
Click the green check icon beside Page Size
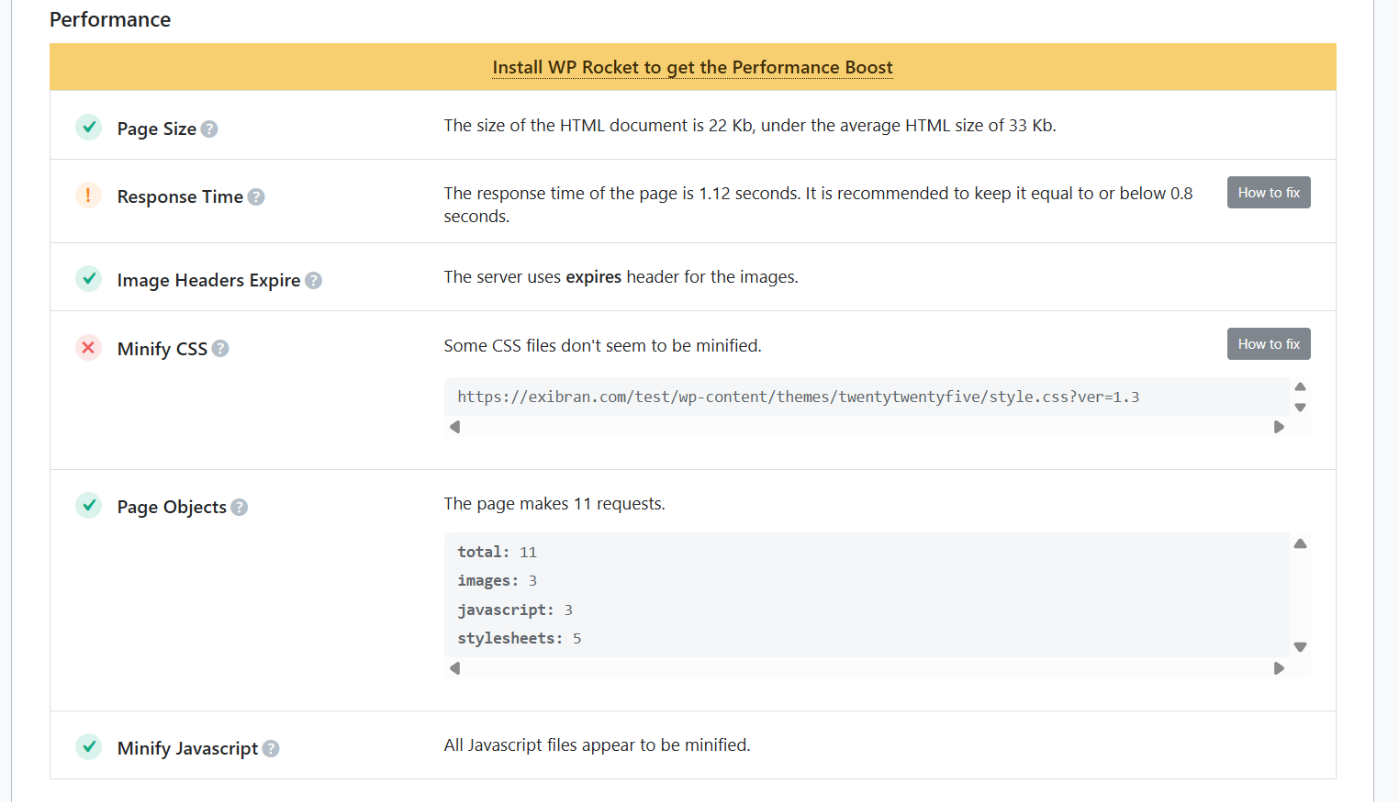point(89,128)
